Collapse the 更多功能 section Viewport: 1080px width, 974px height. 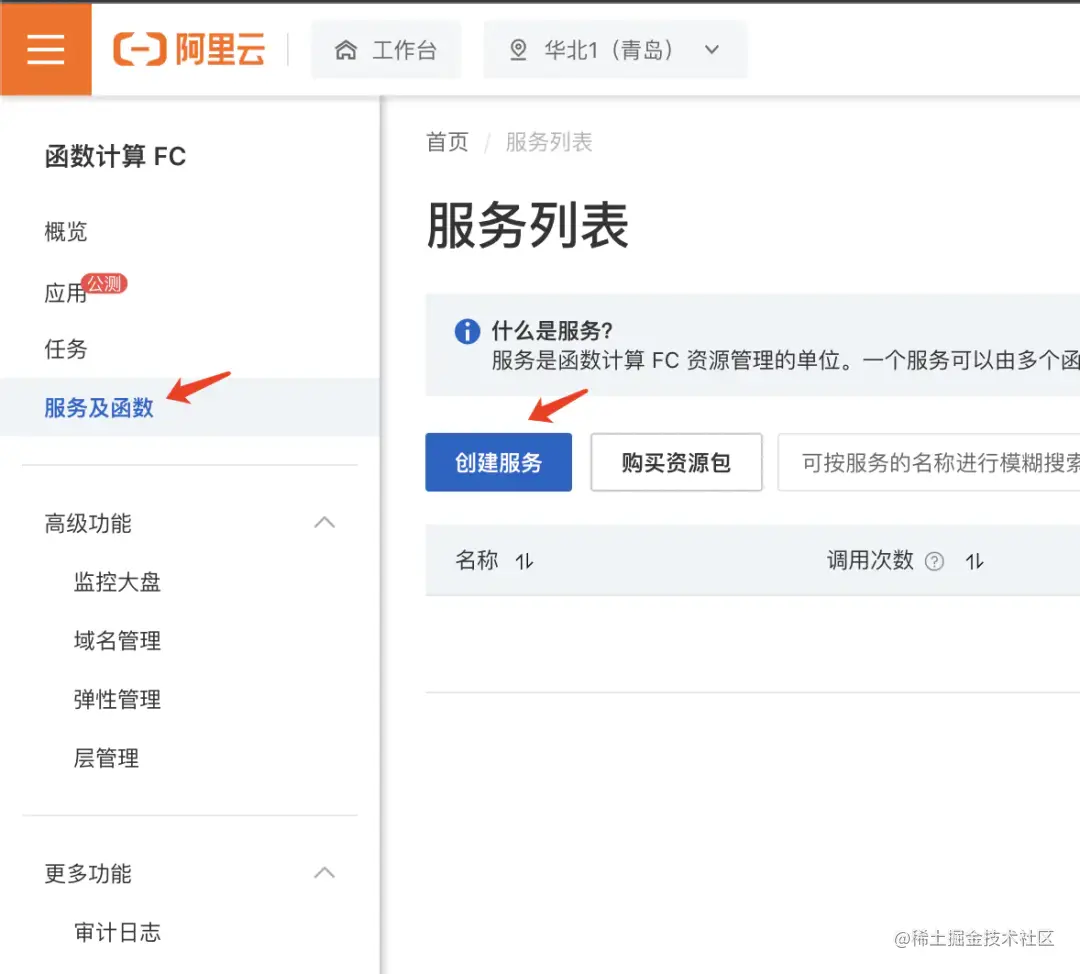pyautogui.click(x=324, y=873)
